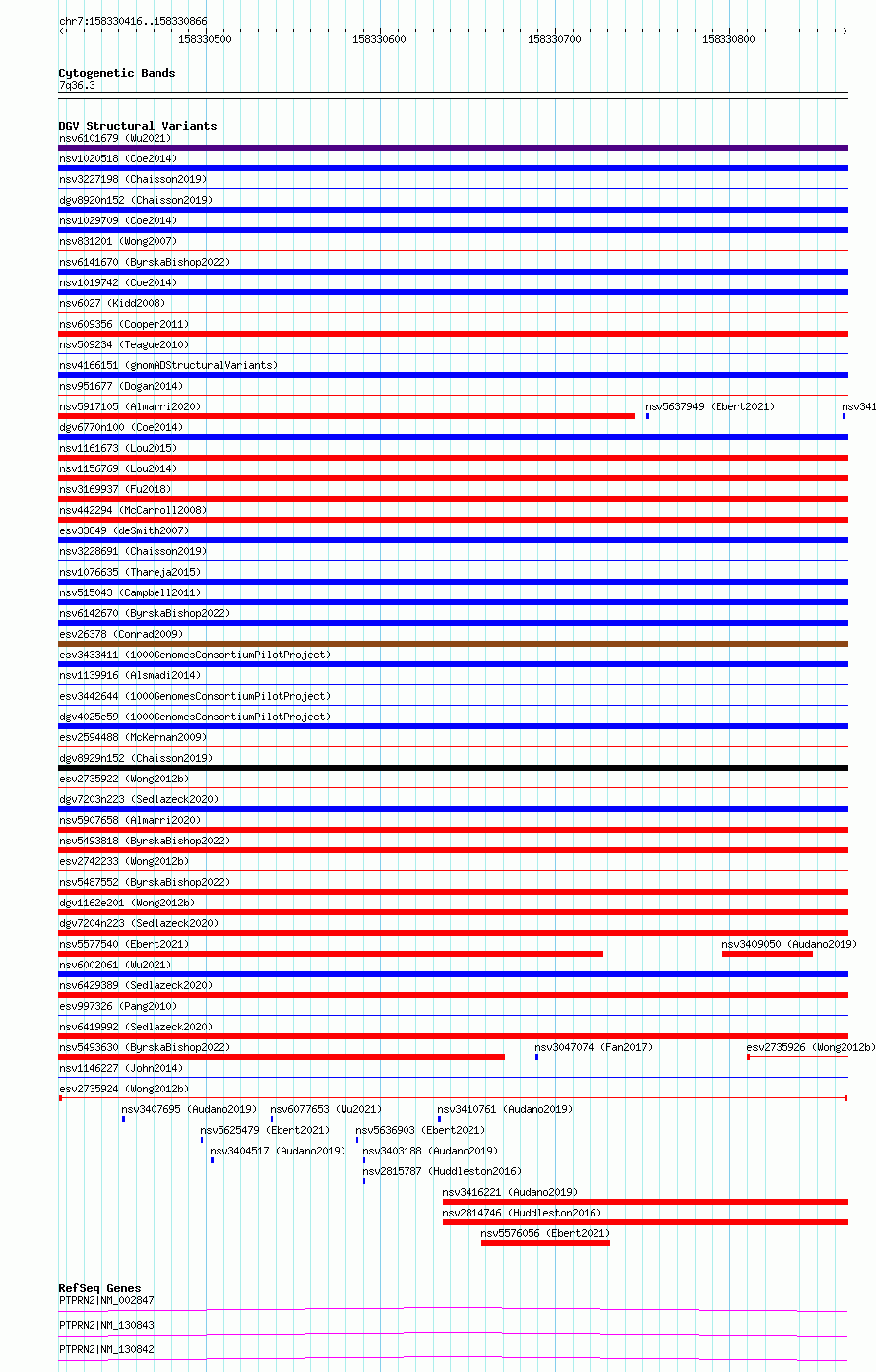Click the nsv6002061 (Wu2021) label
Image resolution: width=876 pixels, height=1372 pixels.
coord(114,965)
